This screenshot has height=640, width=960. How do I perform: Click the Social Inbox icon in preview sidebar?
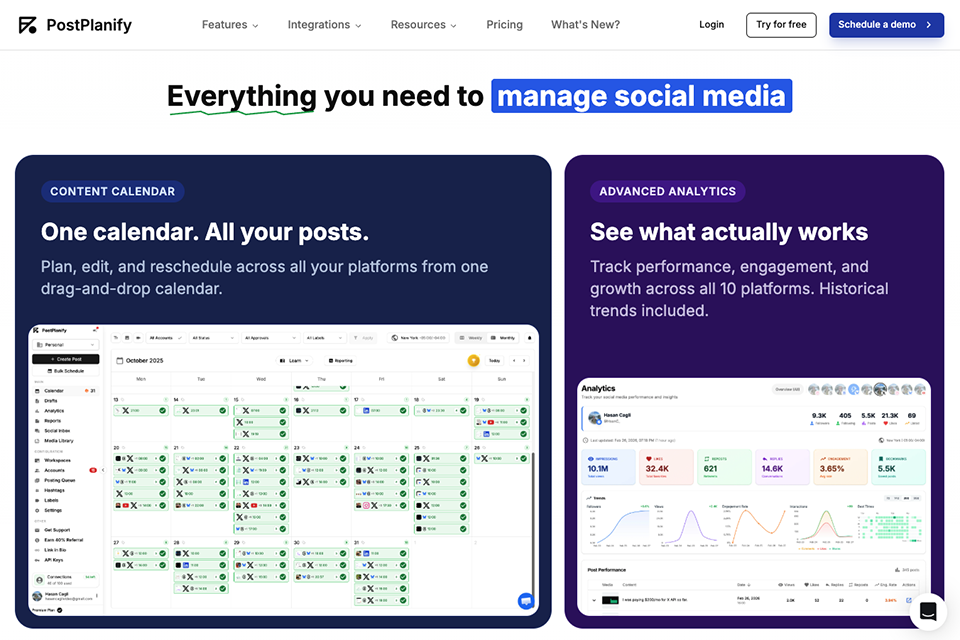click(x=37, y=431)
